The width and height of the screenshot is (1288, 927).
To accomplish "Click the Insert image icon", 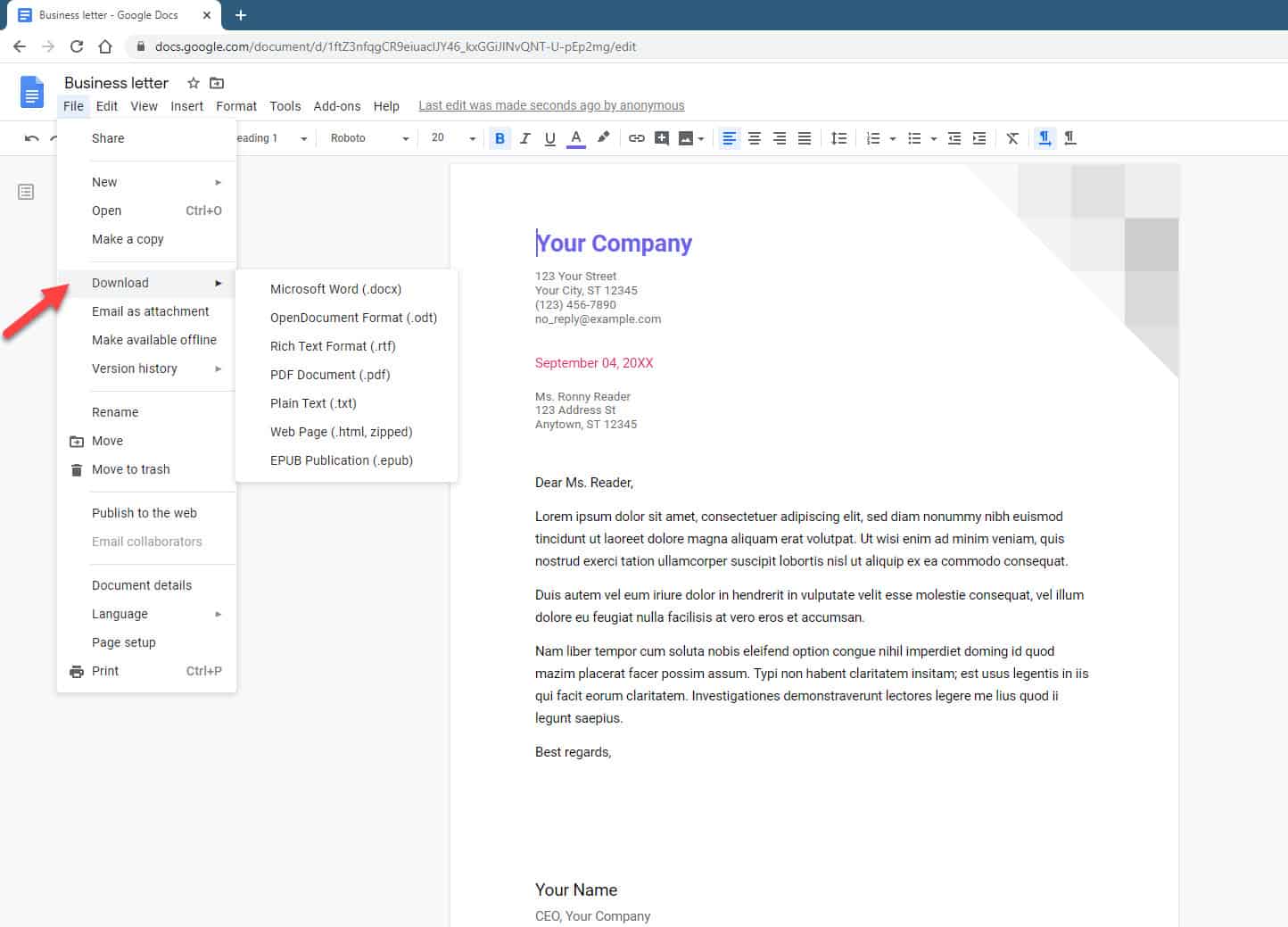I will (x=686, y=138).
